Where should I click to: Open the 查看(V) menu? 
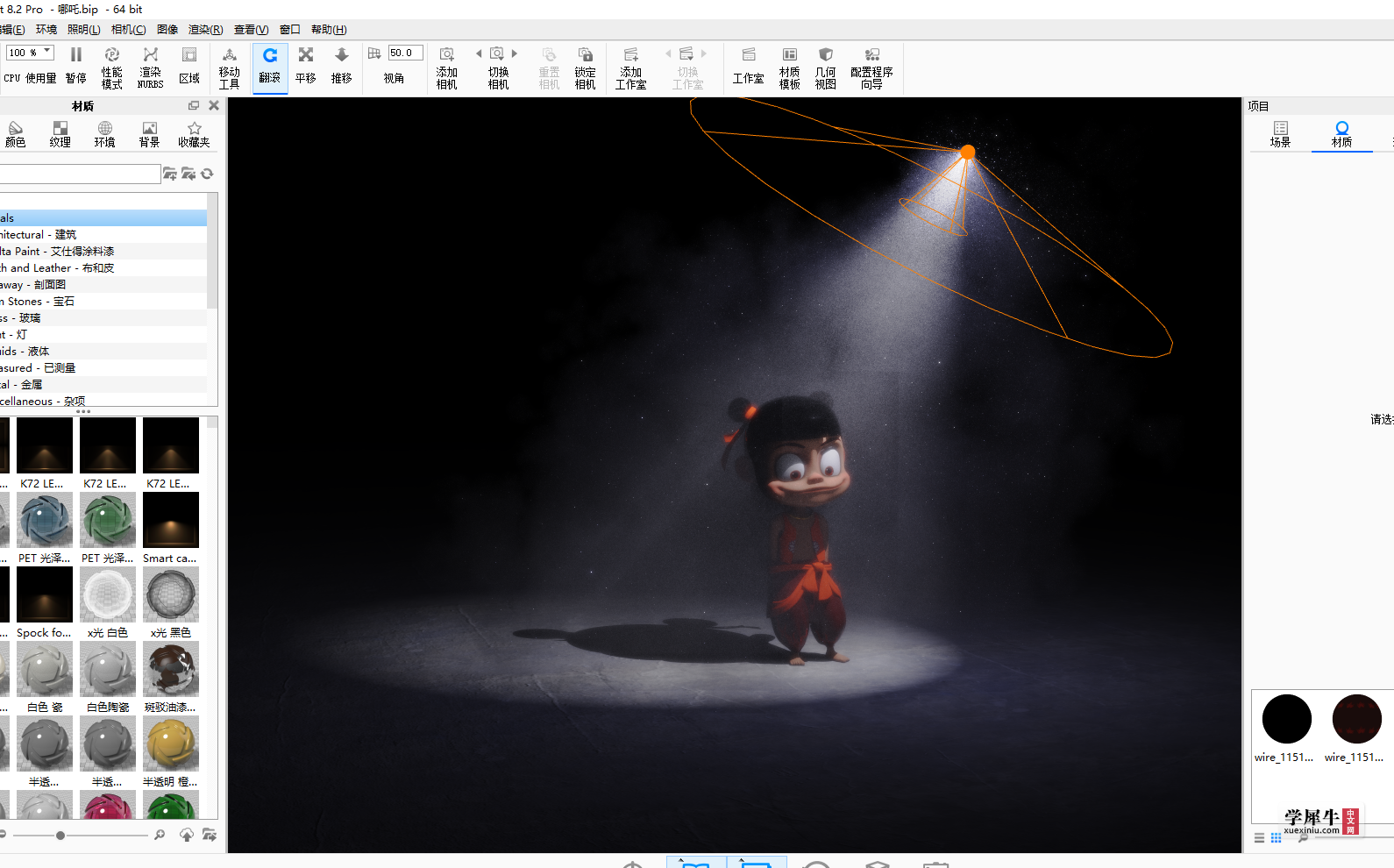(x=252, y=29)
